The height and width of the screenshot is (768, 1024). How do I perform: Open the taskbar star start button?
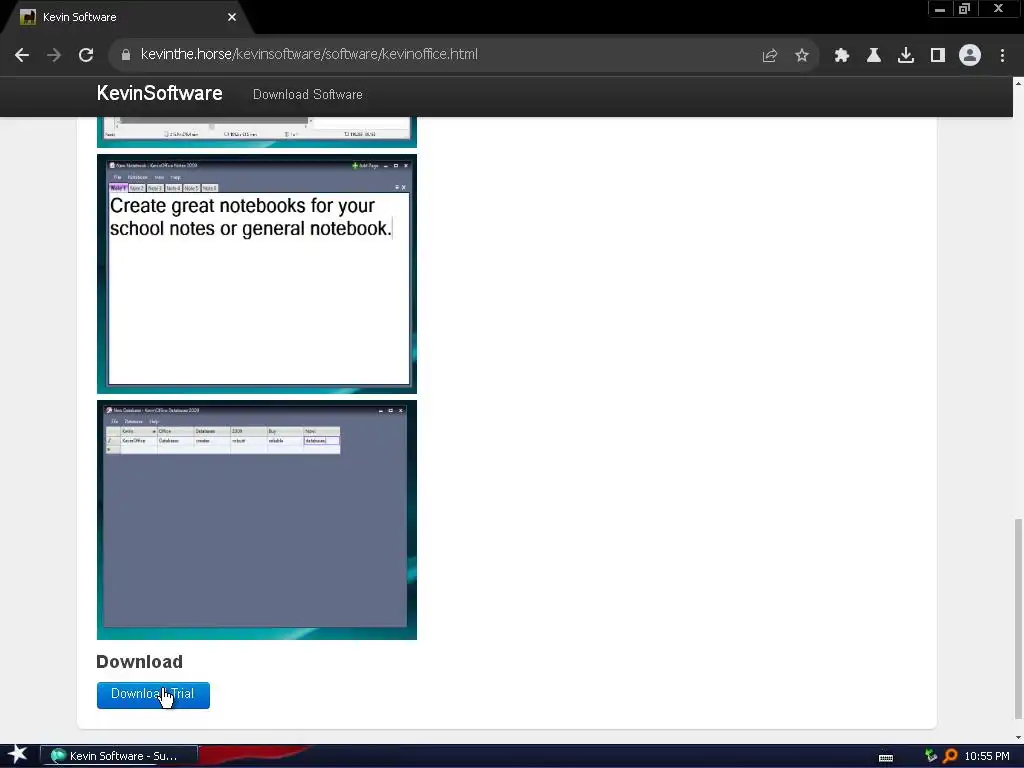pyautogui.click(x=18, y=755)
